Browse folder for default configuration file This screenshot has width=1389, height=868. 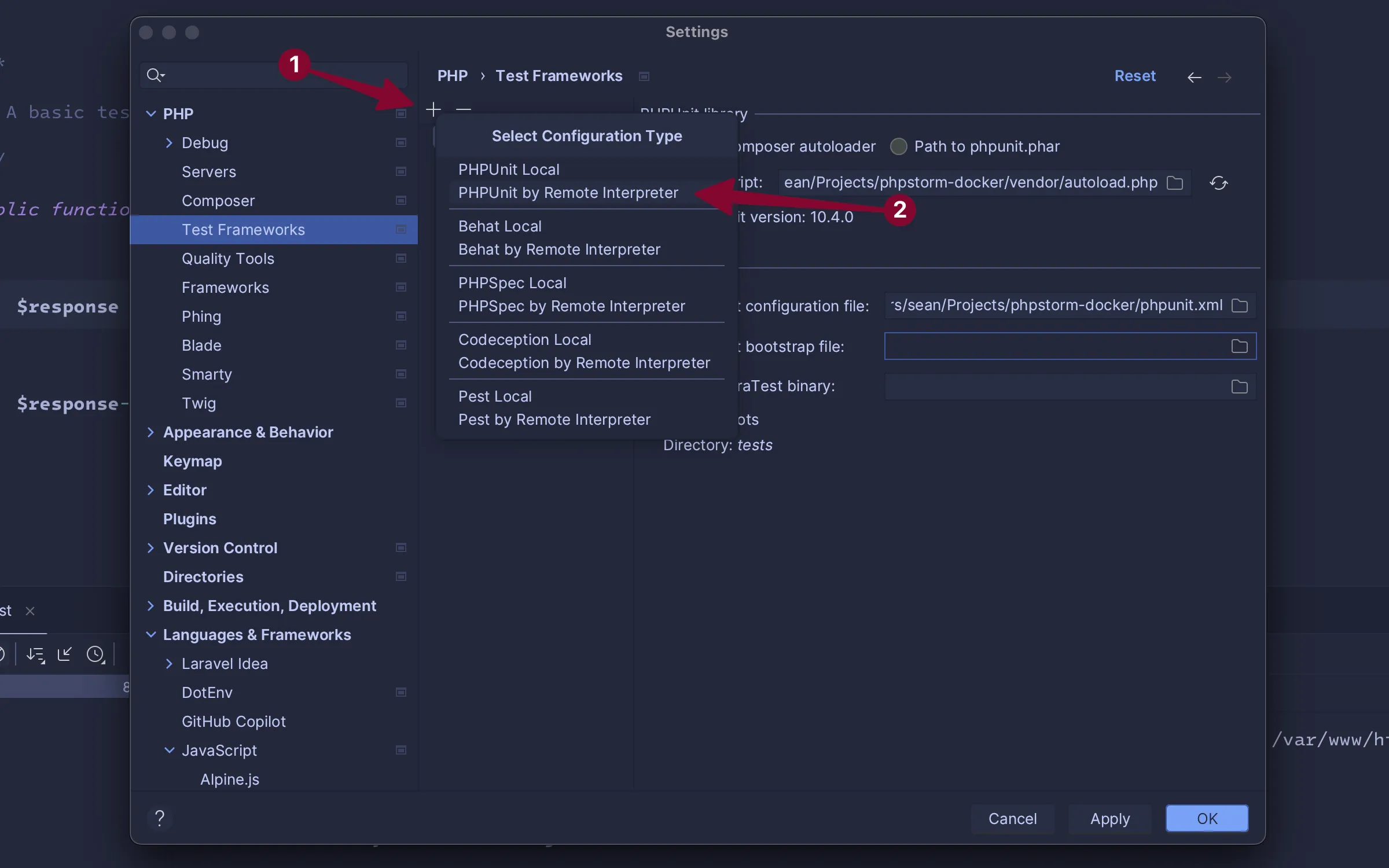[1239, 306]
